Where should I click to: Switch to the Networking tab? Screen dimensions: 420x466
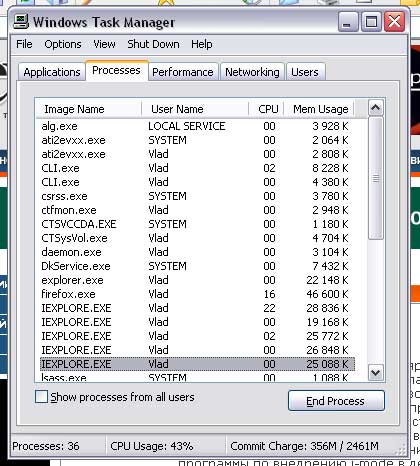(x=252, y=72)
